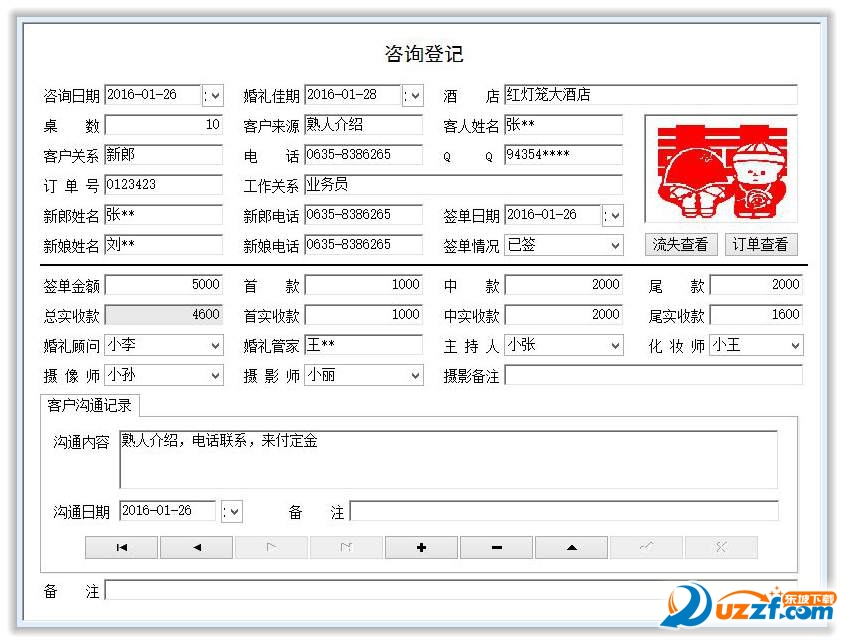844x644 pixels.
Task: Click the 流失查看 button
Action: pos(681,245)
